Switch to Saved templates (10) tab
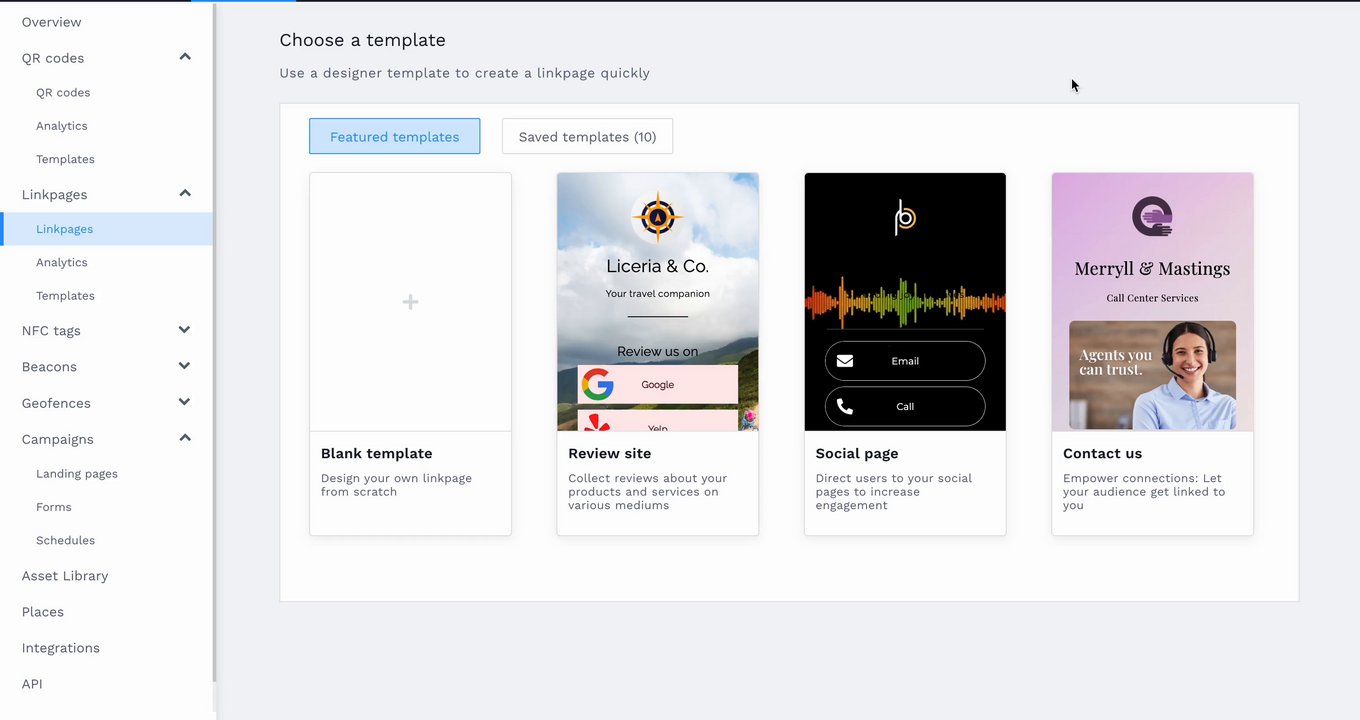The height and width of the screenshot is (720, 1360). [587, 136]
